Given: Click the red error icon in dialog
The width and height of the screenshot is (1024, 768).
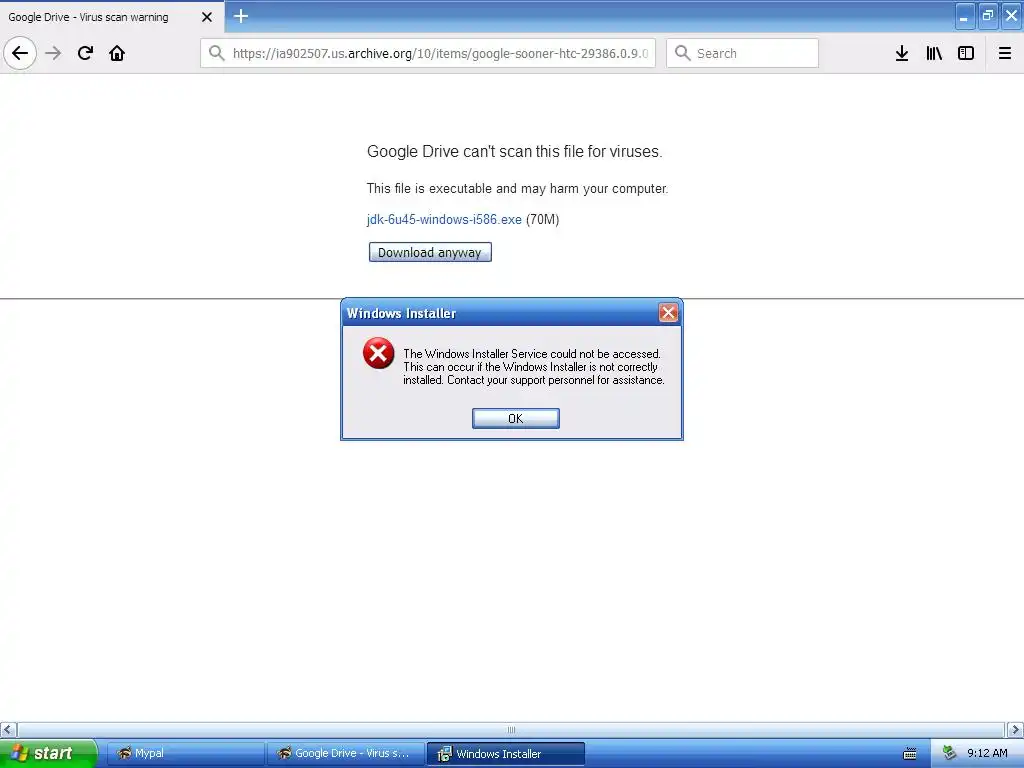Looking at the screenshot, I should 379,353.
